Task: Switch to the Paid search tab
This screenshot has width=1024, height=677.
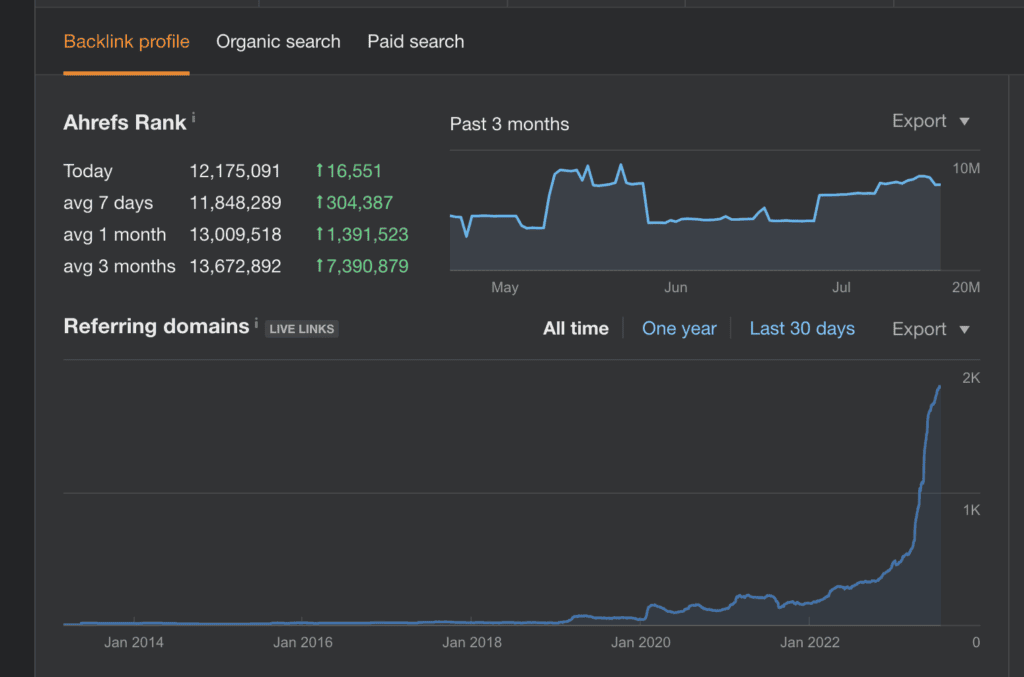Action: [x=415, y=42]
